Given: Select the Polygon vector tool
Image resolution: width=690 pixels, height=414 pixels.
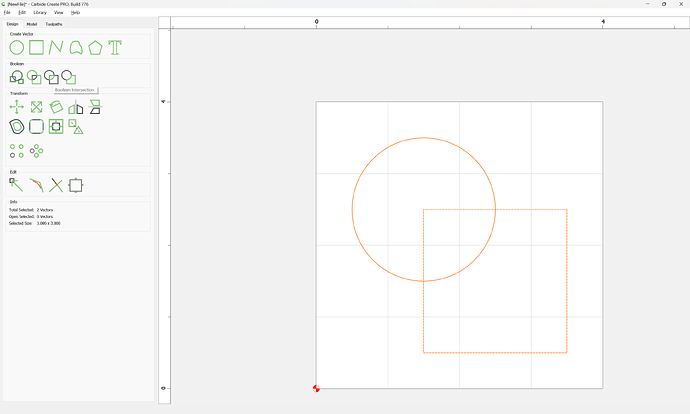Looking at the screenshot, I should click(95, 48).
